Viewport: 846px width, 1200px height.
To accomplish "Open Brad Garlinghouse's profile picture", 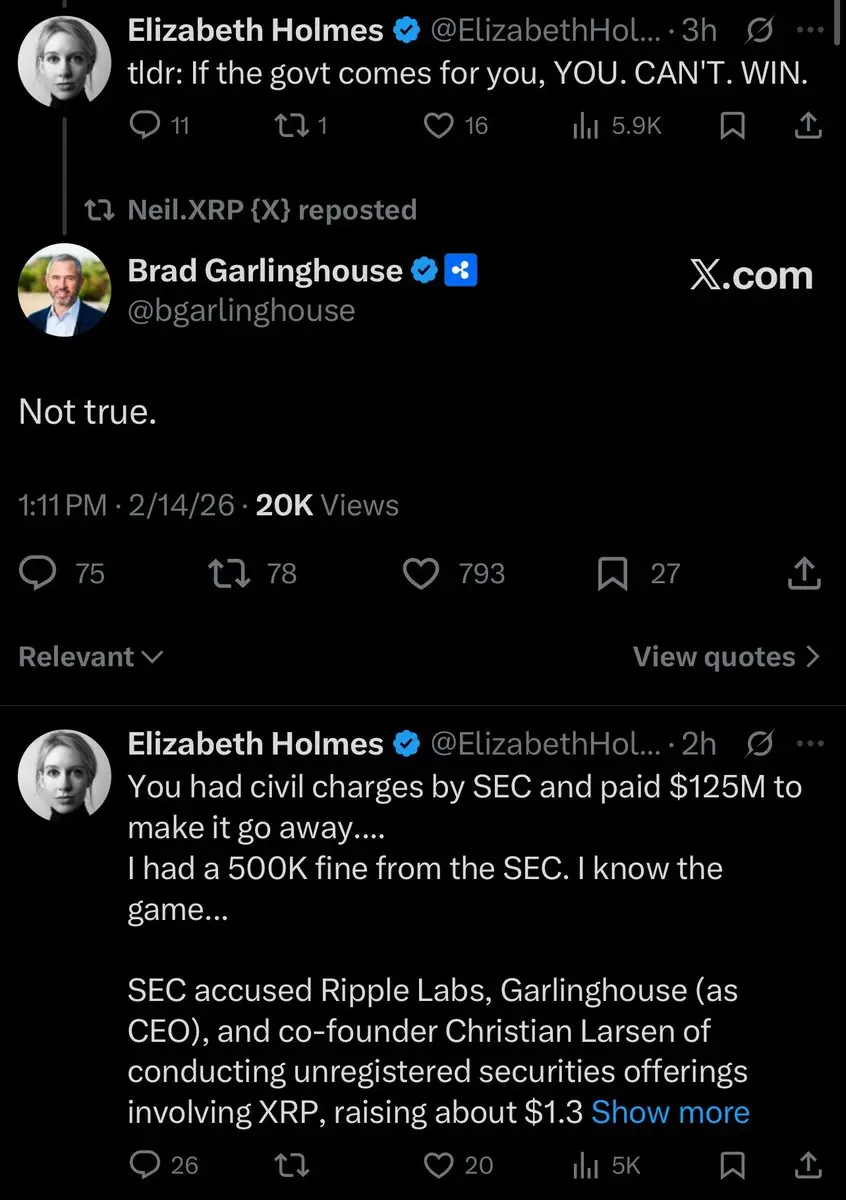I will 64,290.
